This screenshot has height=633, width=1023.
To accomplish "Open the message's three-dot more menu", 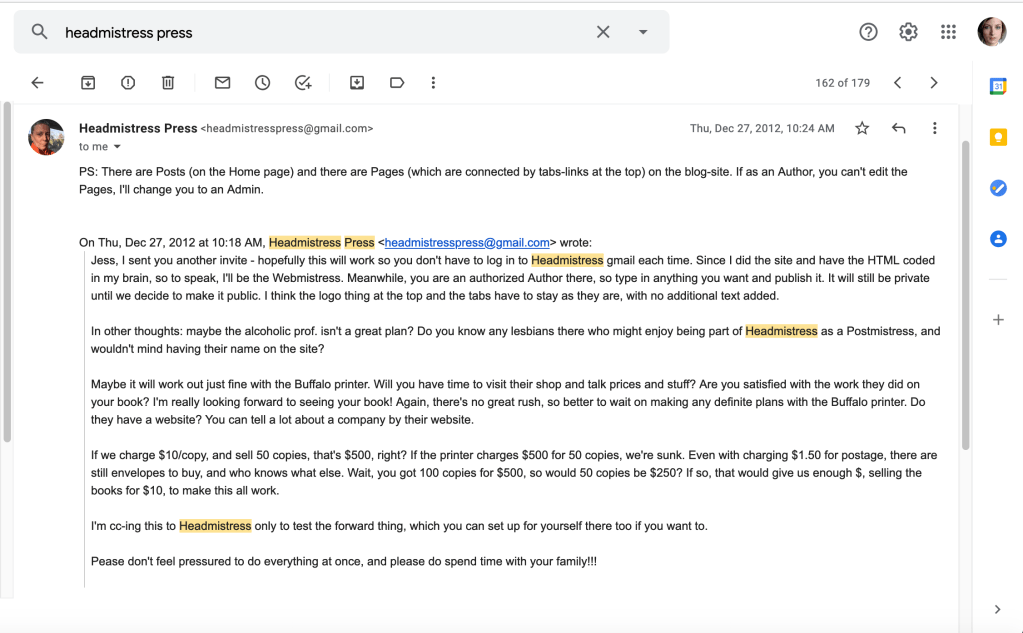I will pyautogui.click(x=934, y=128).
